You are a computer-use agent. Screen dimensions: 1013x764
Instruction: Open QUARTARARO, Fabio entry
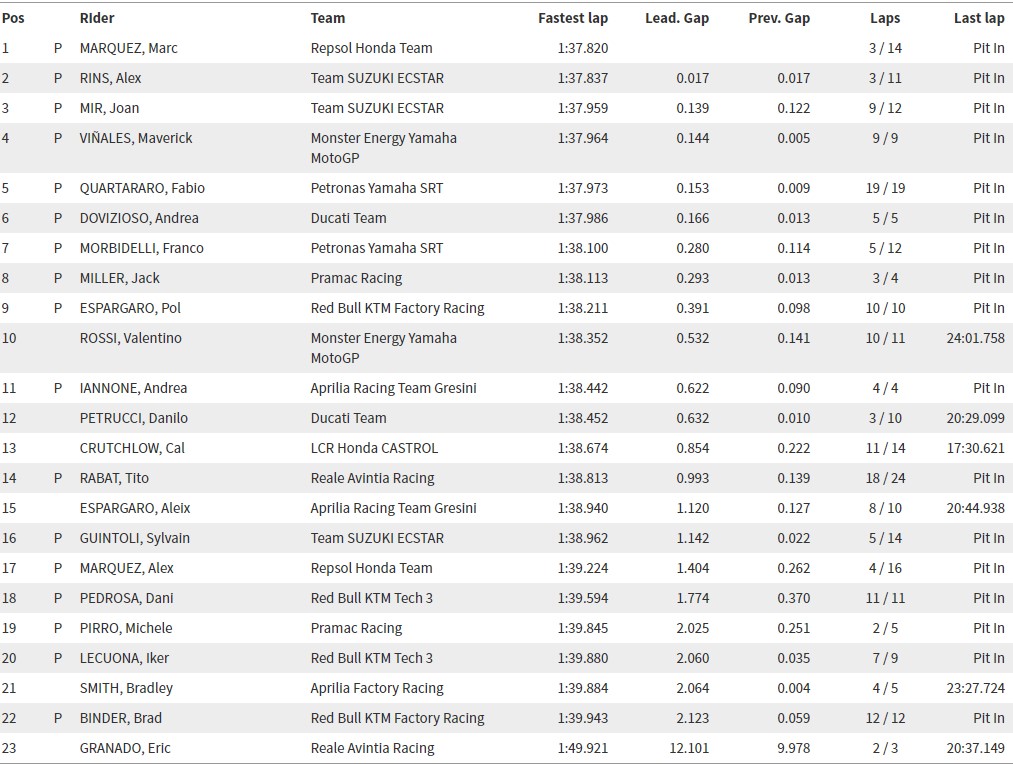(142, 188)
